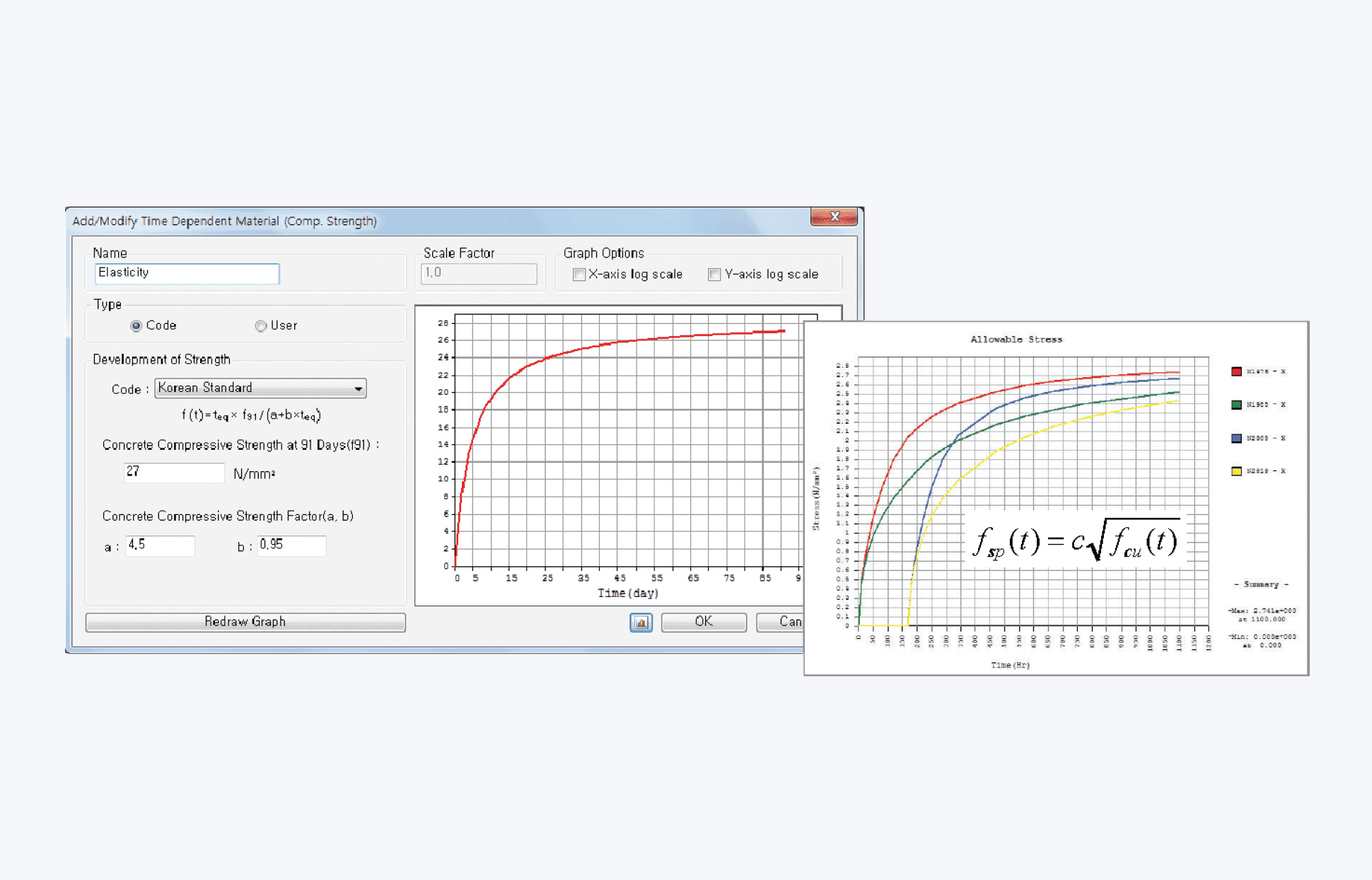The width and height of the screenshot is (1372, 880).
Task: Select the Code type radio button
Action: (x=136, y=326)
